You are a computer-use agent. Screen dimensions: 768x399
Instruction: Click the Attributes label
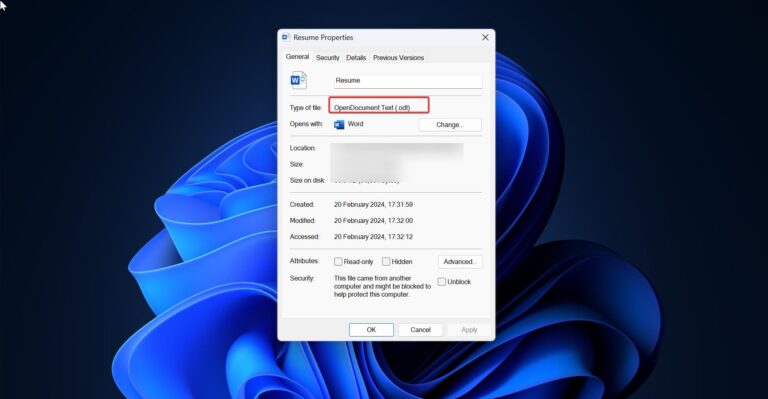304,261
